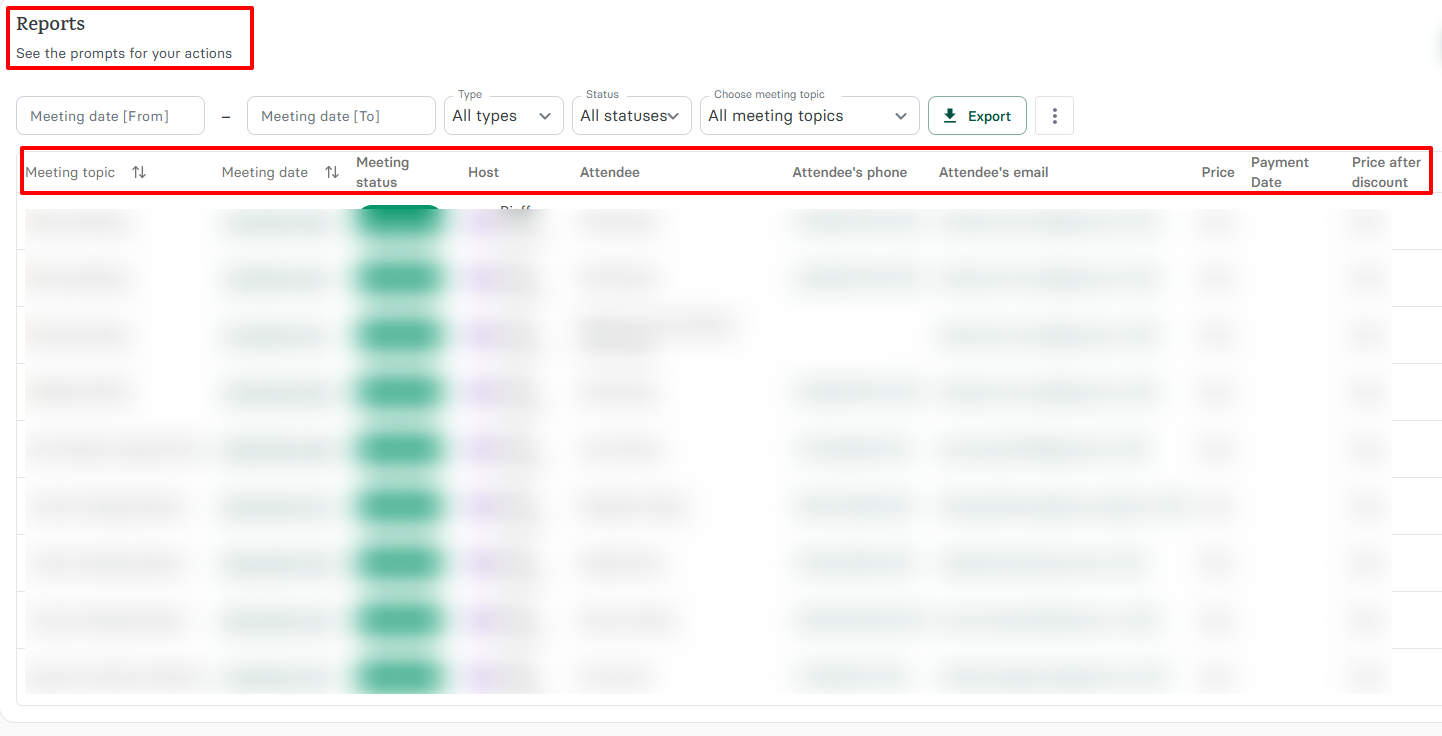Click the 'Meeting date [To]' input field
Screen dimensions: 1442x736
coord(341,115)
